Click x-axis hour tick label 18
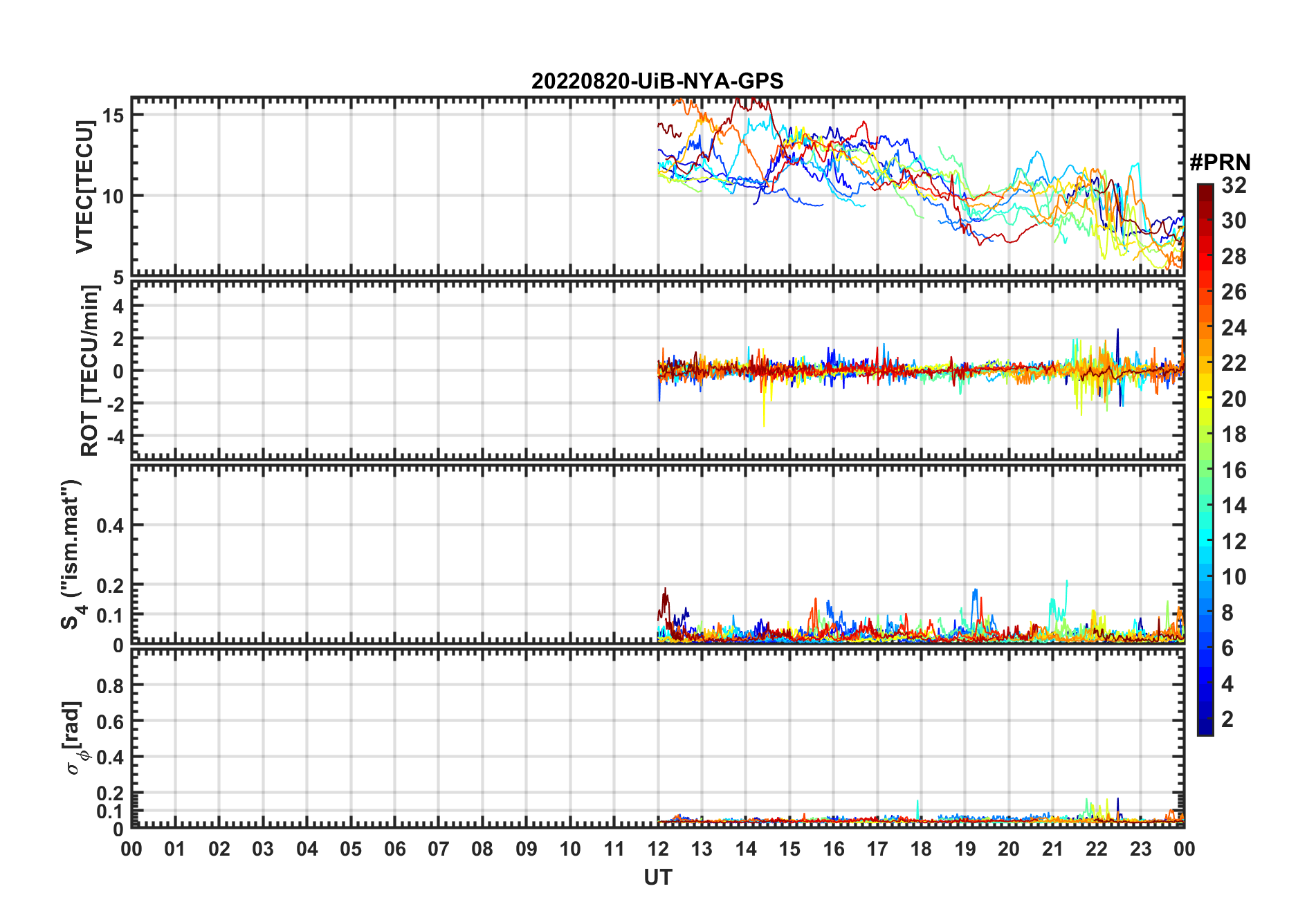 tap(922, 849)
